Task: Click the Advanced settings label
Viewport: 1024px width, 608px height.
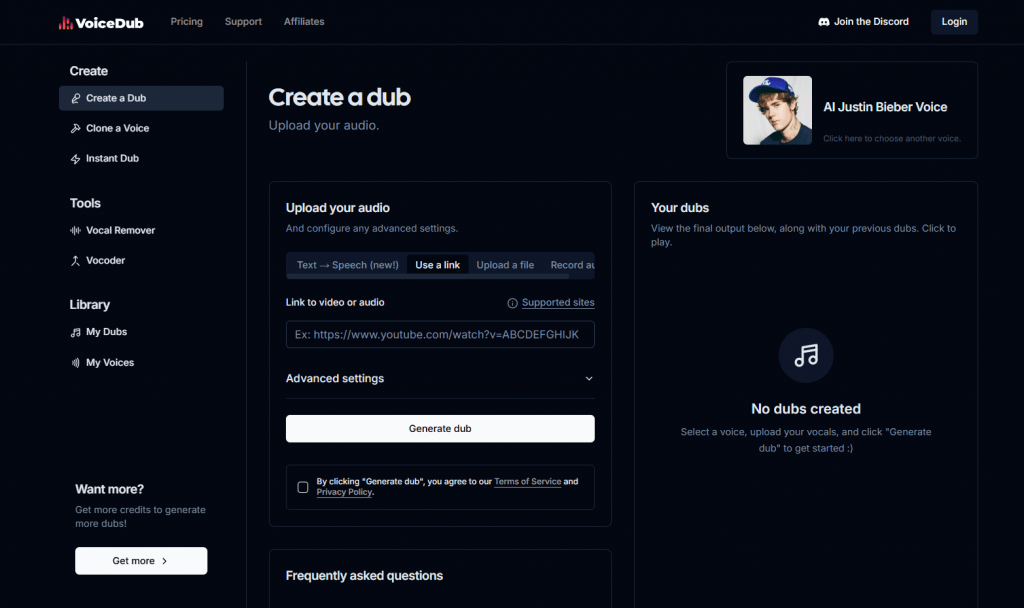Action: click(335, 379)
